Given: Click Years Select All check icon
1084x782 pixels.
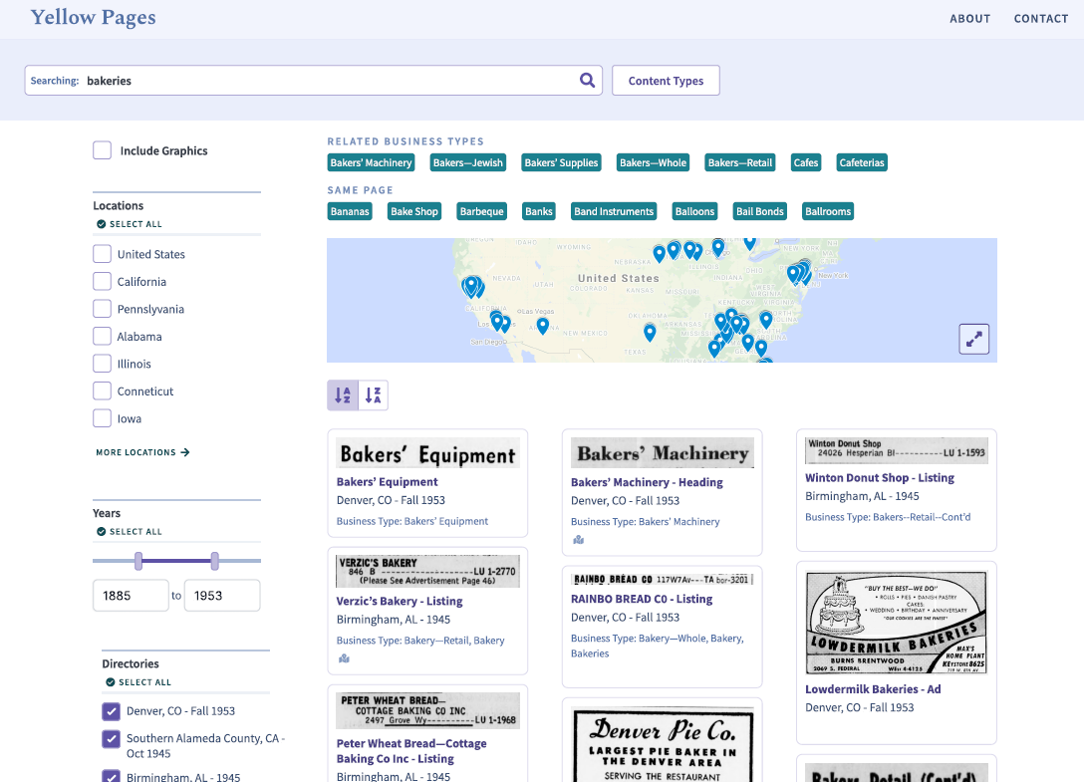Looking at the screenshot, I should point(101,532).
